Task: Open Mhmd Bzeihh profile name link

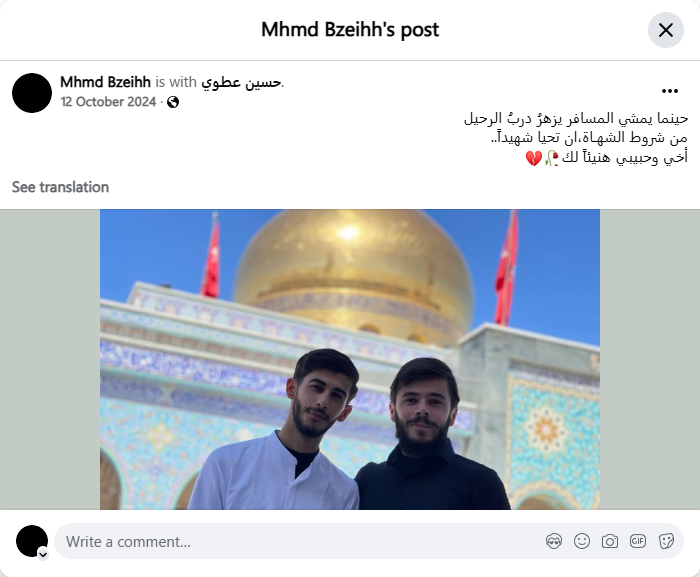Action: pos(105,82)
